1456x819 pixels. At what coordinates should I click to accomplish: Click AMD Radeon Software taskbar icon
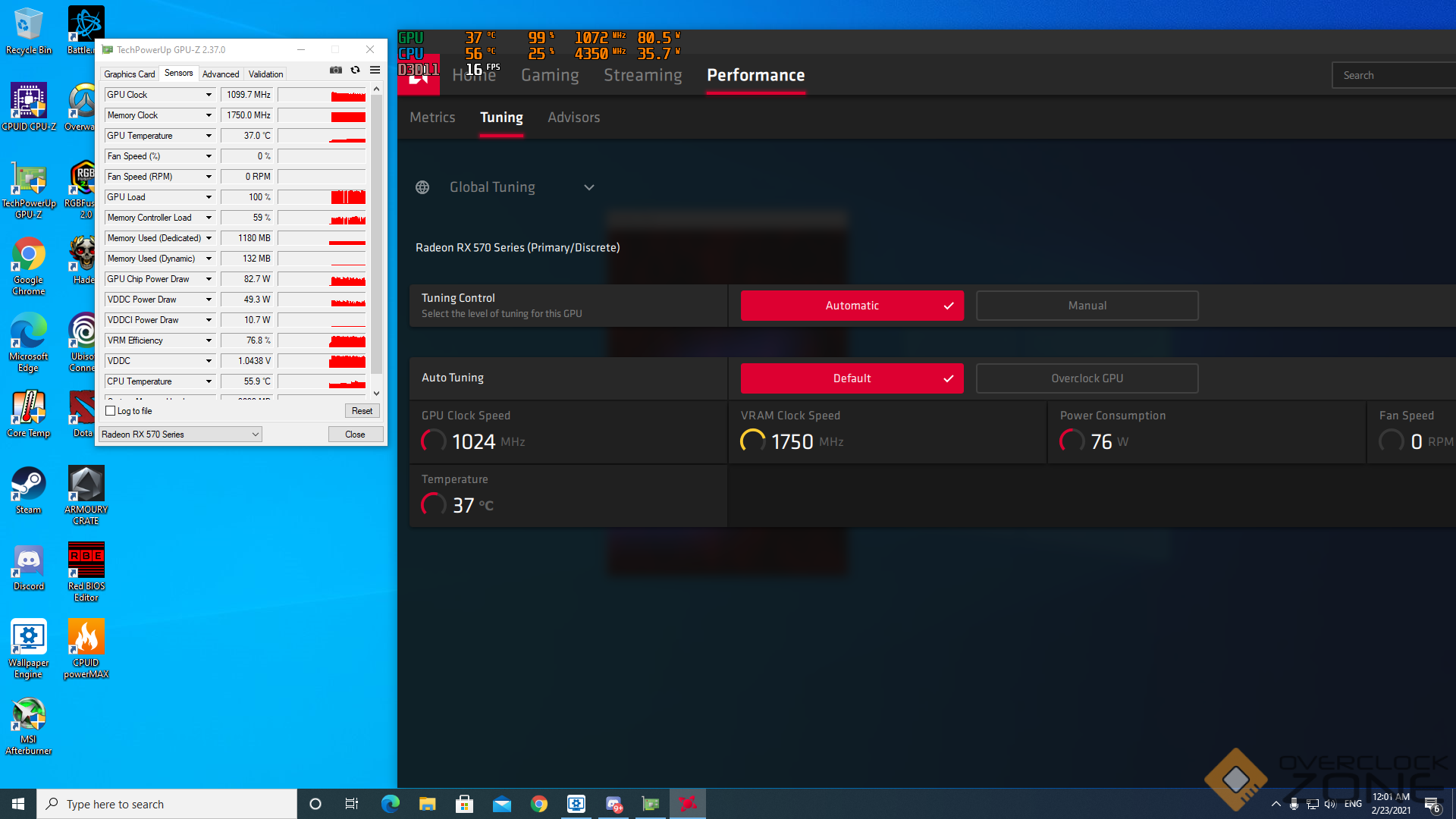pos(687,804)
